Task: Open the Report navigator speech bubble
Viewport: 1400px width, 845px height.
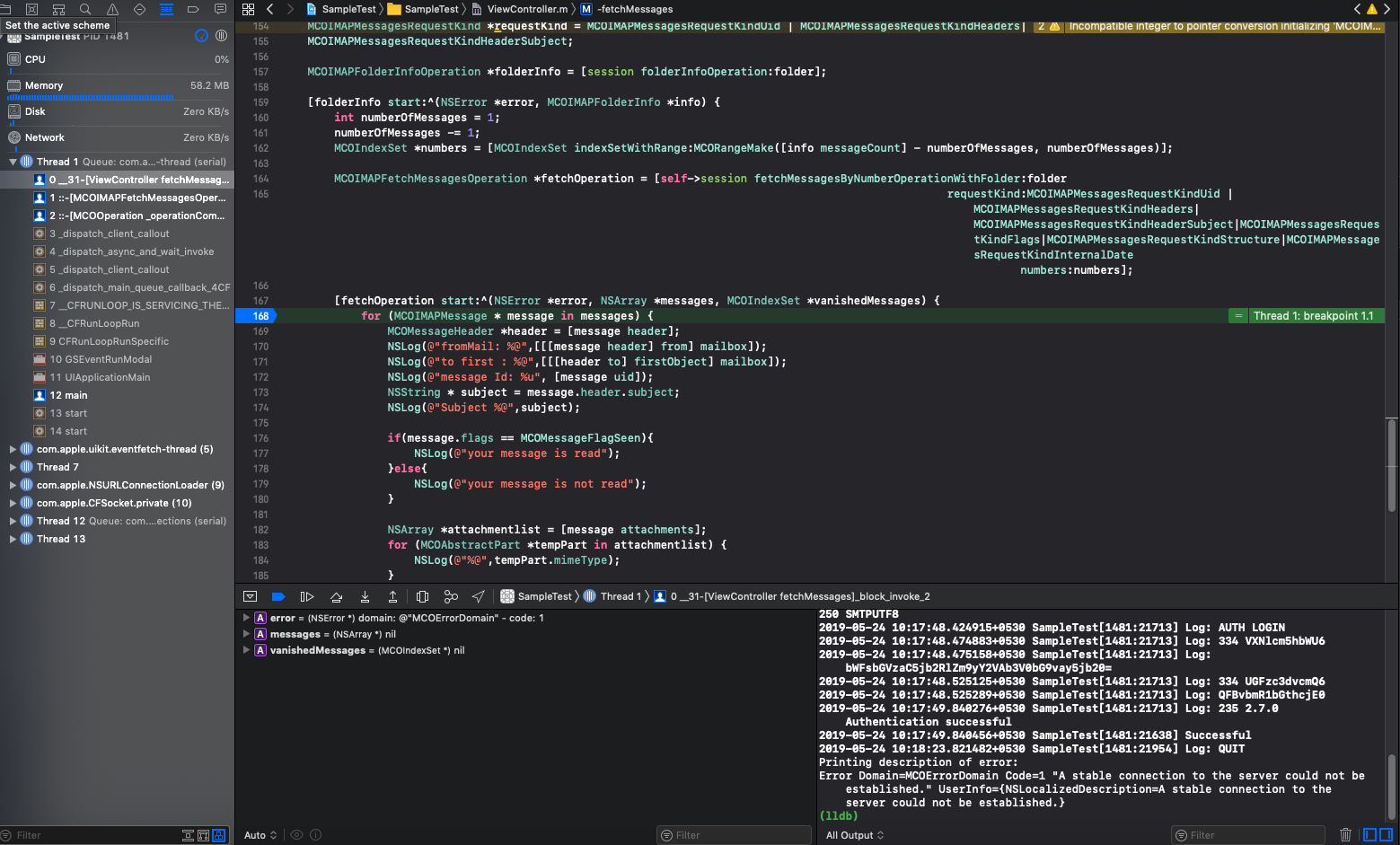Action: 220,9
